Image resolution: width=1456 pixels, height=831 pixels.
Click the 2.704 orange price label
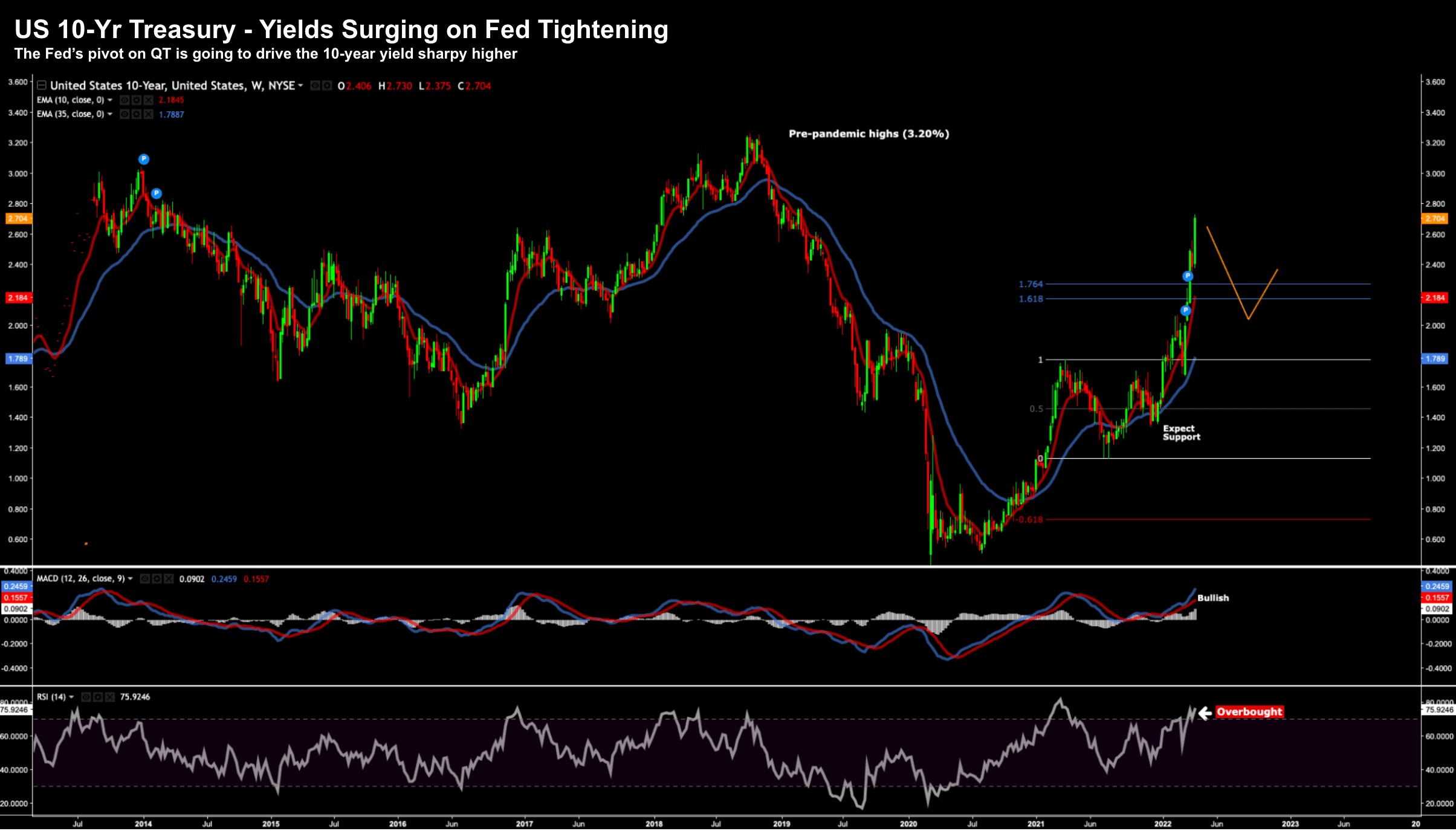click(18, 219)
